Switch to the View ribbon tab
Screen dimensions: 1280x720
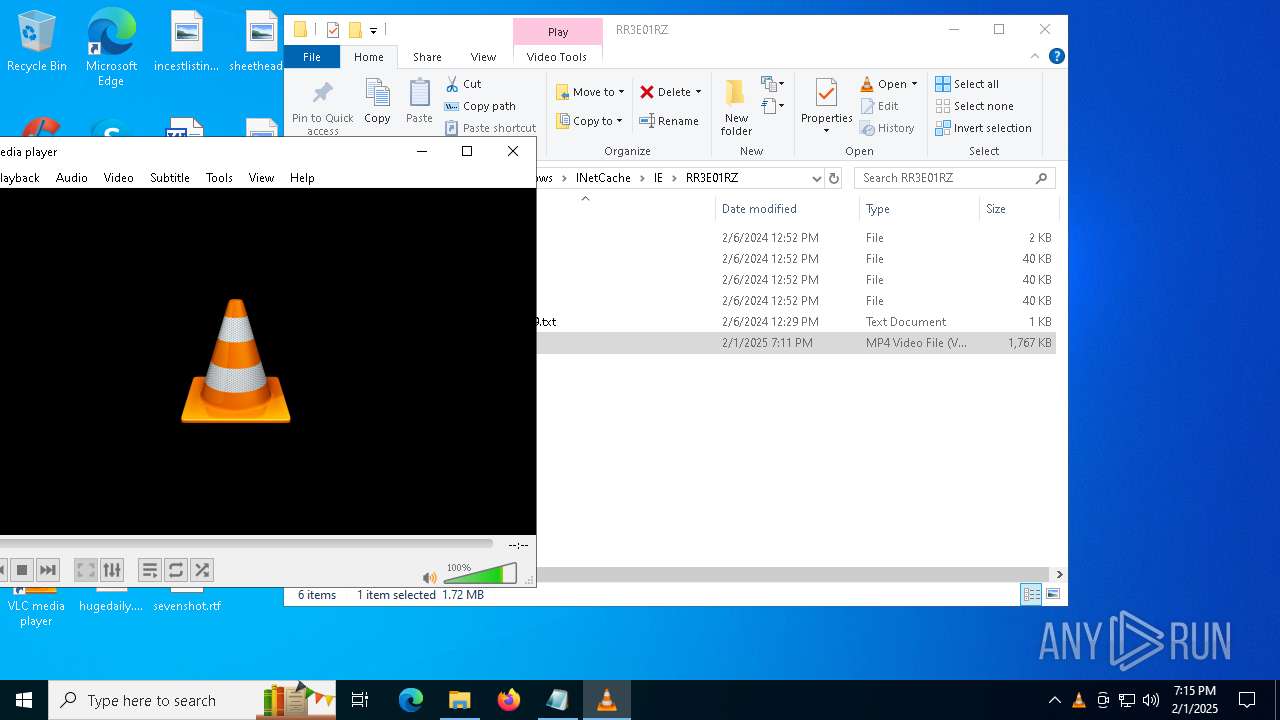(x=483, y=57)
